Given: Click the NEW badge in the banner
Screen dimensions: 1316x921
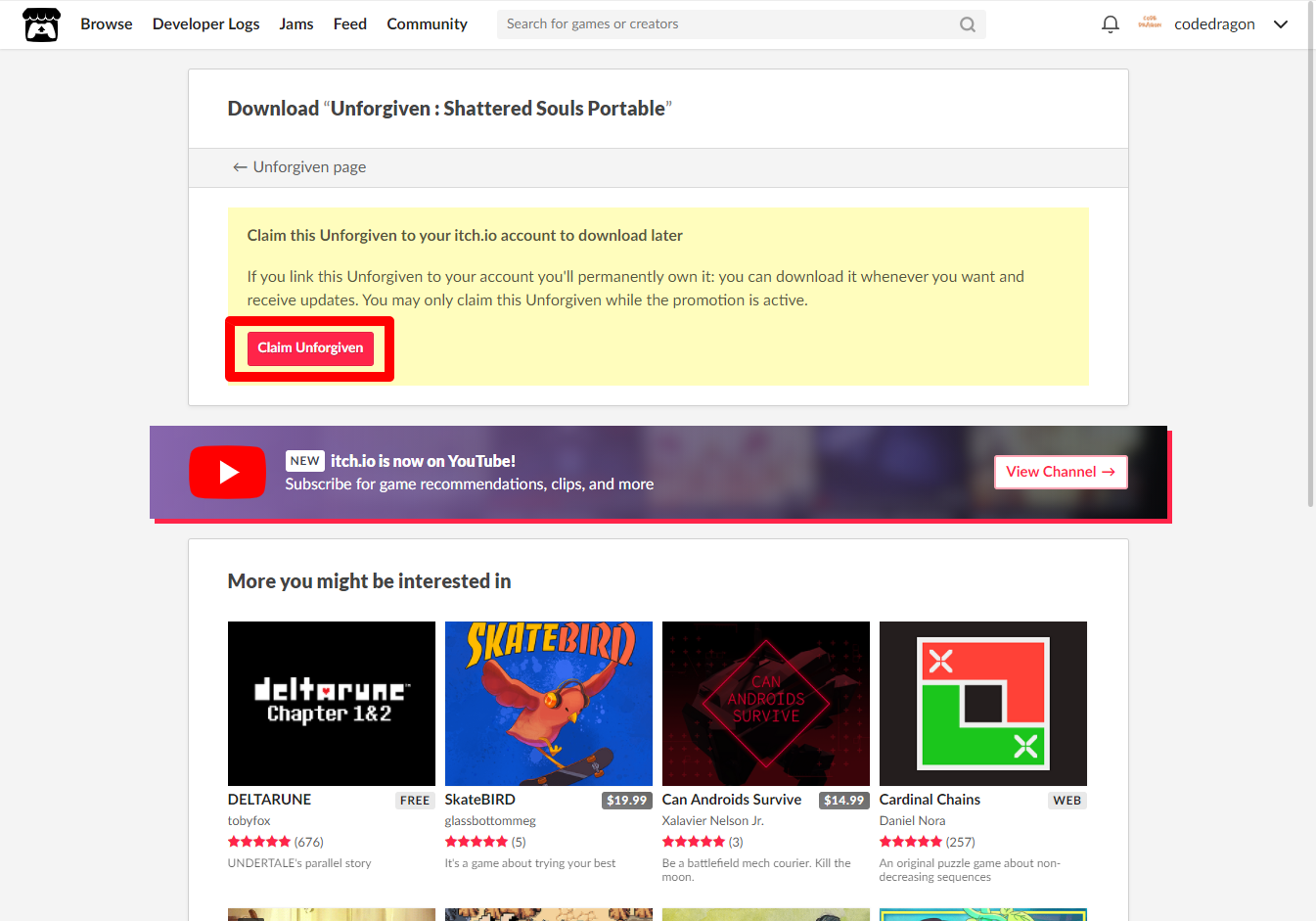Looking at the screenshot, I should [x=305, y=461].
